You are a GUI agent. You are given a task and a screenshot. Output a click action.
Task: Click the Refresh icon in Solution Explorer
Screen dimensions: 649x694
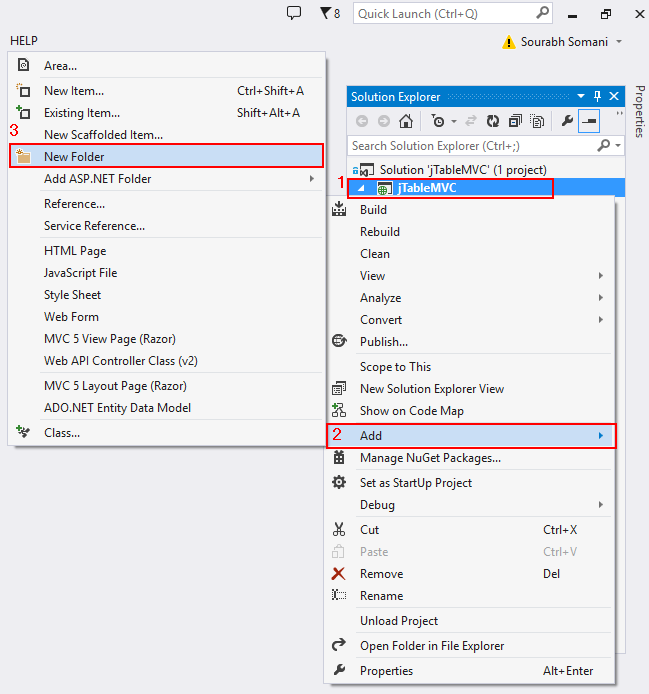(493, 121)
